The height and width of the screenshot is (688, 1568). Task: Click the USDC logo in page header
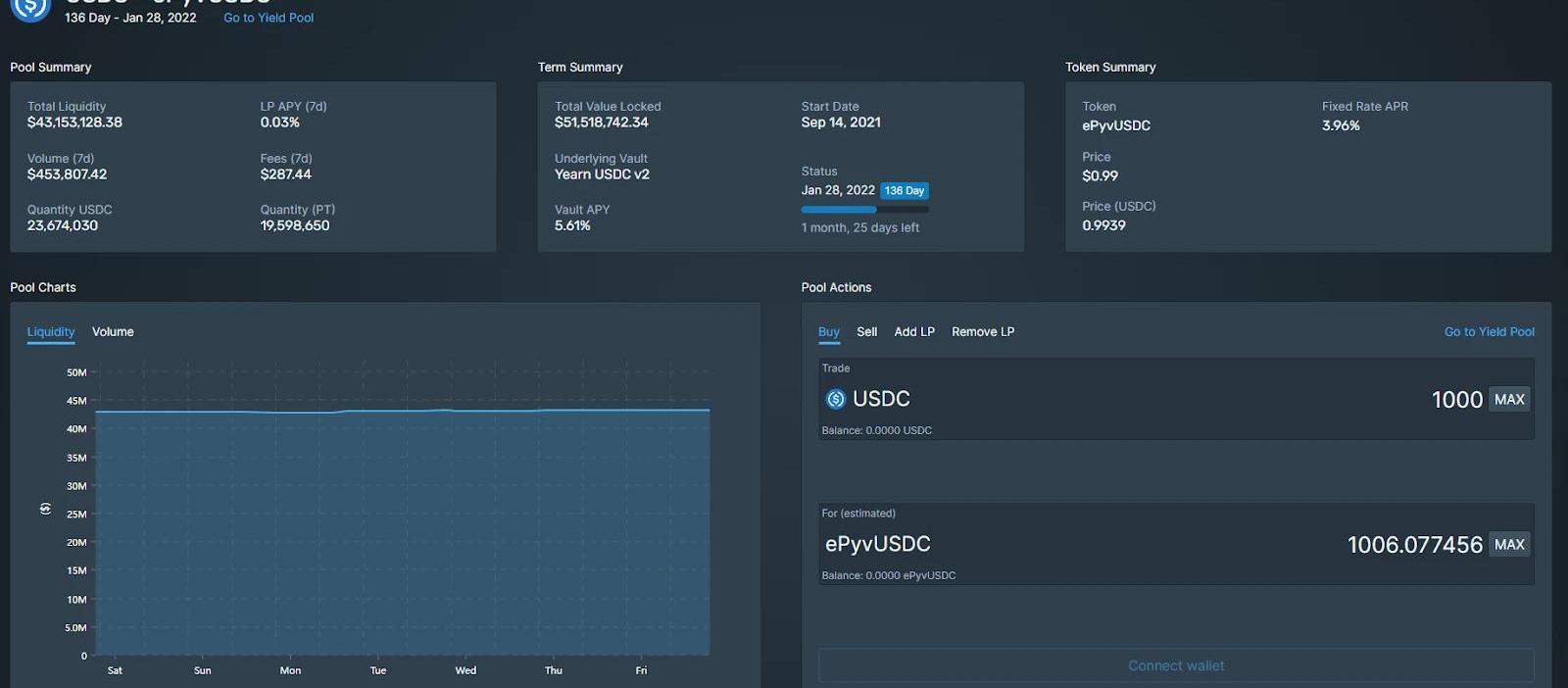pyautogui.click(x=30, y=8)
